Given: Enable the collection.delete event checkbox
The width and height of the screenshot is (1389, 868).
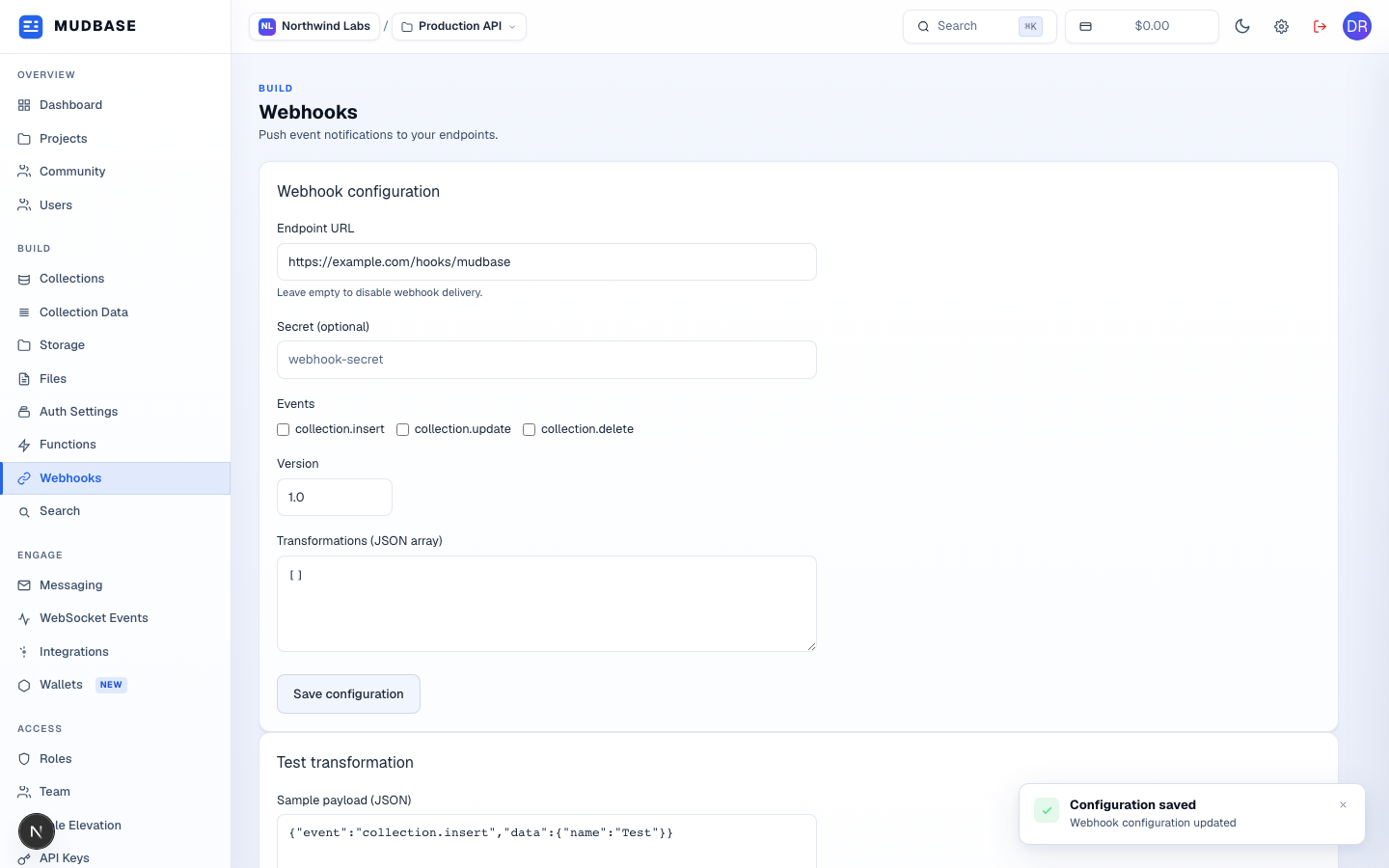Looking at the screenshot, I should point(530,430).
